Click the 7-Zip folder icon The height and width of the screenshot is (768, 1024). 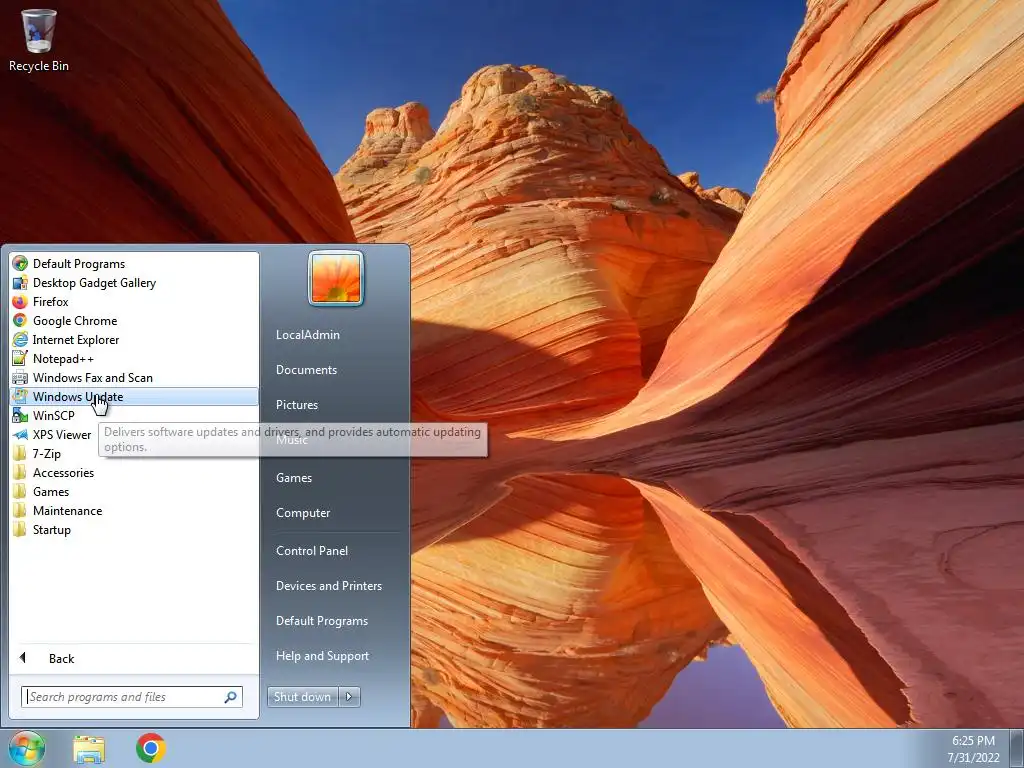click(x=20, y=454)
